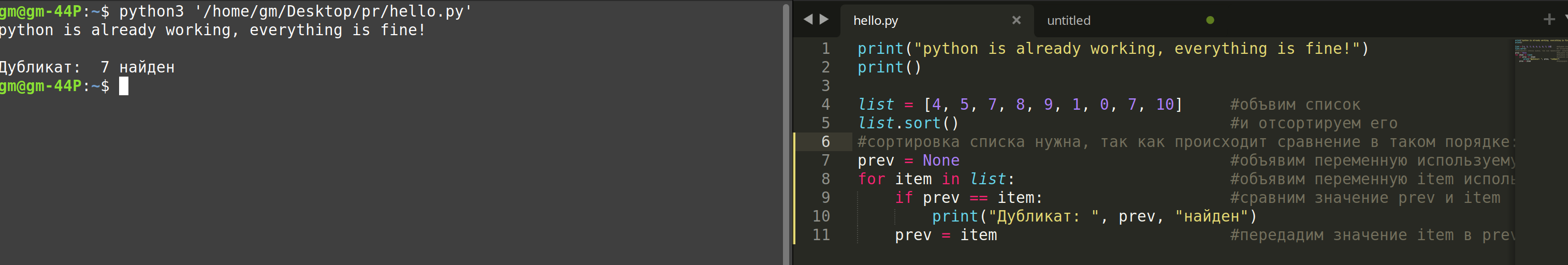1568x265 pixels.
Task: Click the empty print() call on line 2
Action: click(889, 67)
